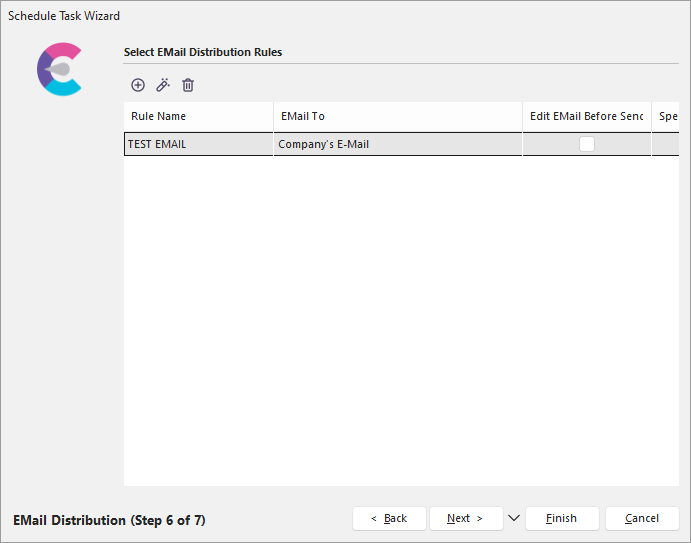Click the Select EMail Distribution Rules heading
The height and width of the screenshot is (543, 691).
point(203,52)
